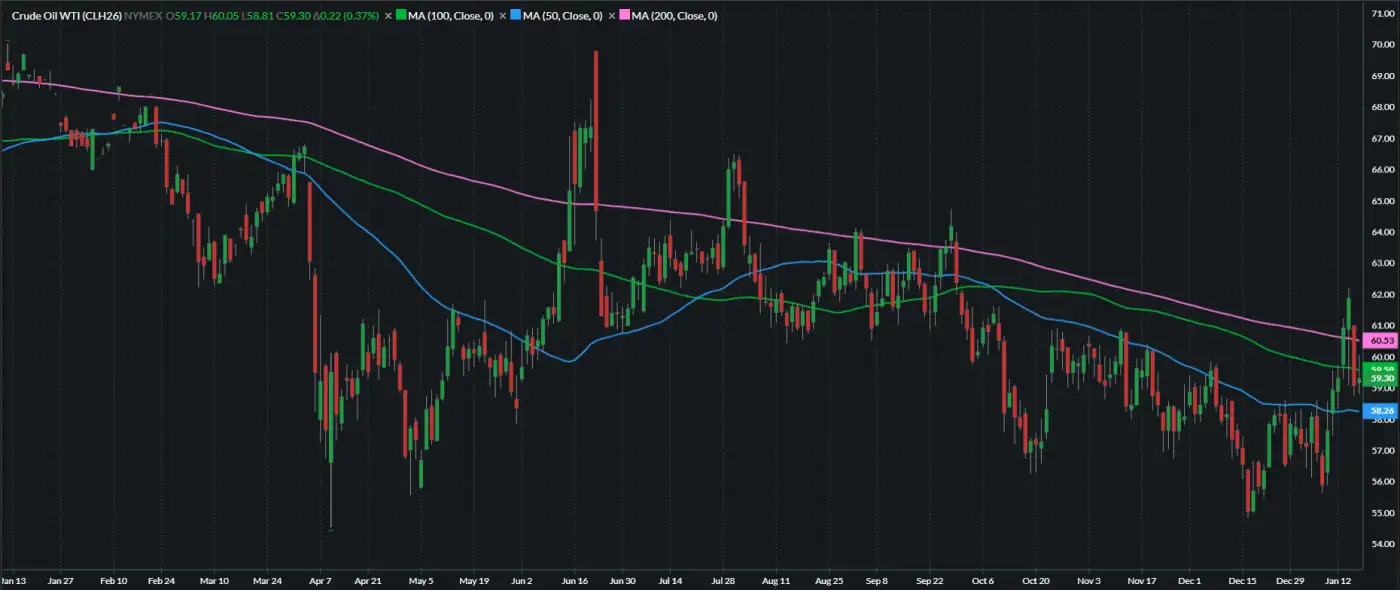This screenshot has height=590, width=1400.
Task: Click the Crude Oil WTI (CLH26) symbol title
Action: click(x=66, y=16)
